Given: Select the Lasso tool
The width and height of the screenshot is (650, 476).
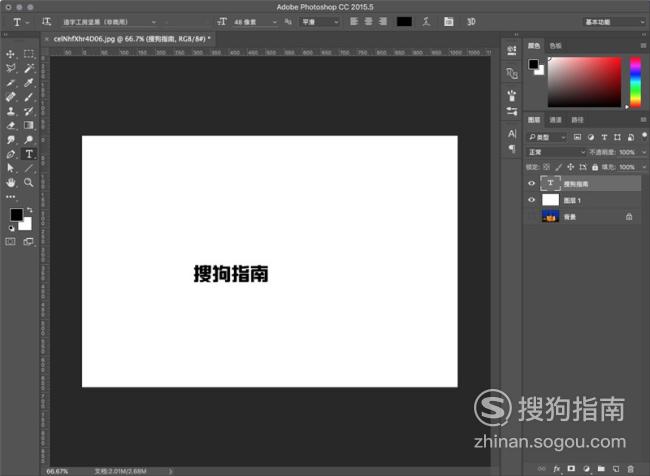Looking at the screenshot, I should [11, 68].
